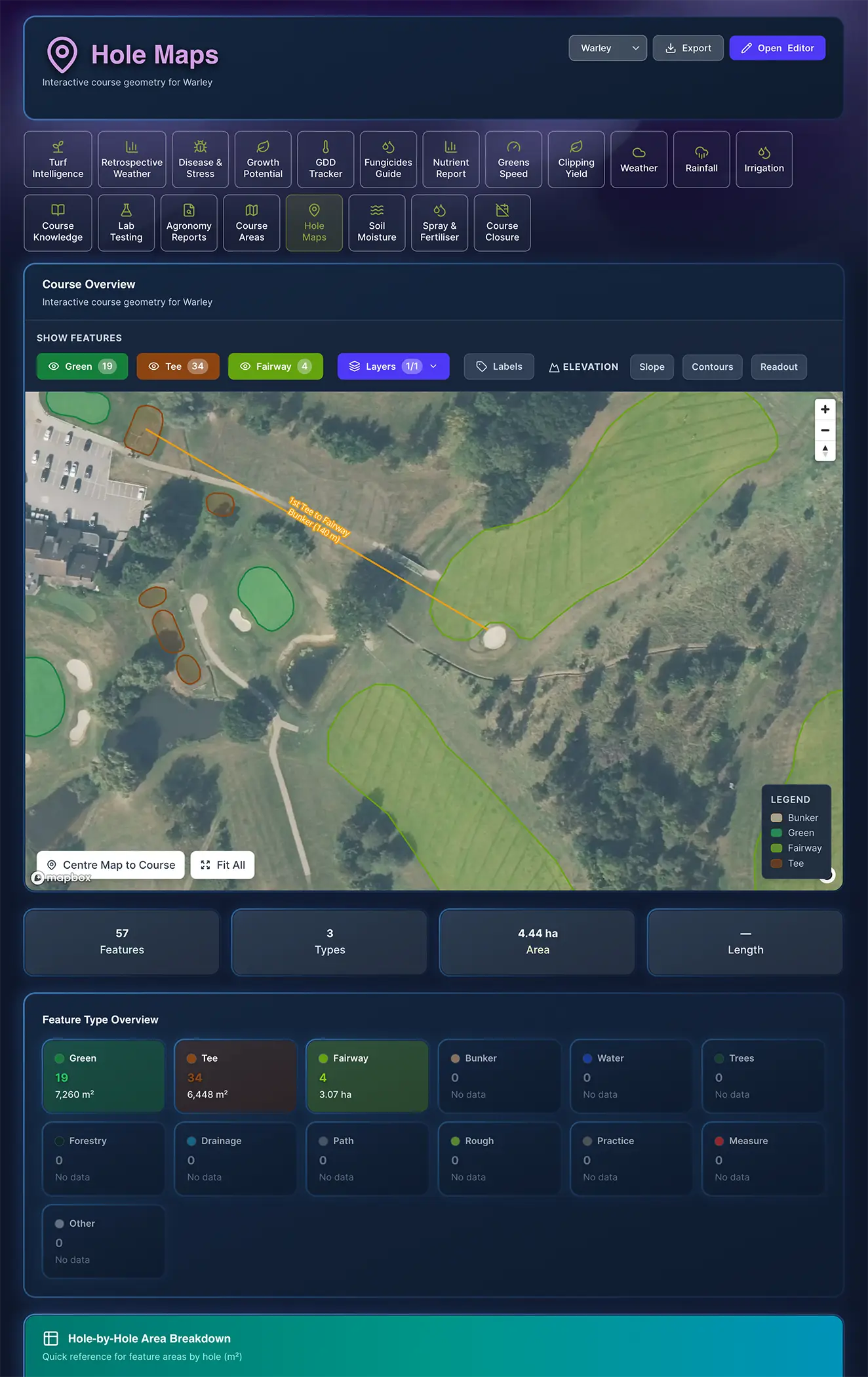Open Growth Potential leaf icon
Image resolution: width=868 pixels, height=1377 pixels.
pos(263,147)
